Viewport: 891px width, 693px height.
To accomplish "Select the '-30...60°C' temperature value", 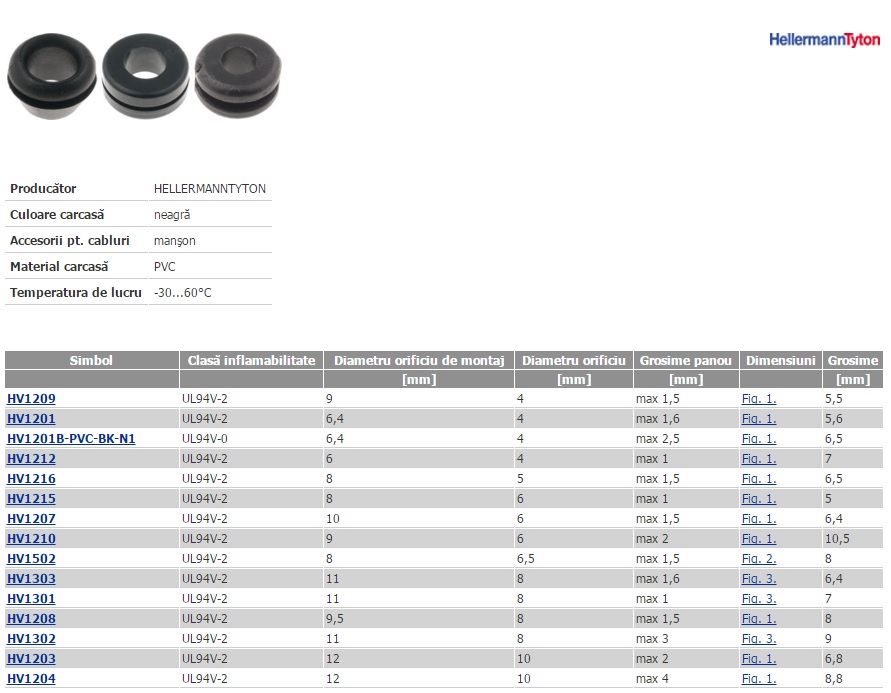I will click(x=182, y=293).
